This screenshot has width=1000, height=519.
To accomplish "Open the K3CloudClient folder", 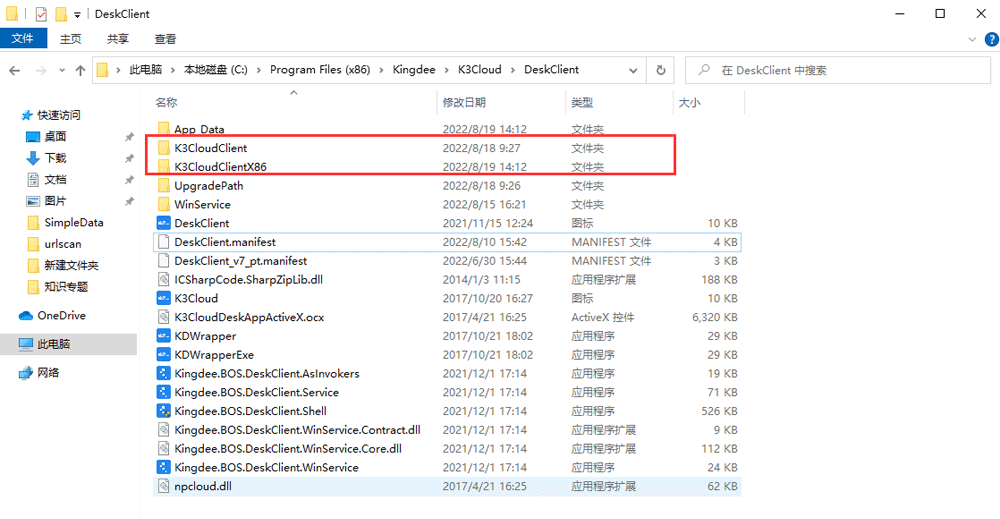I will pyautogui.click(x=210, y=148).
